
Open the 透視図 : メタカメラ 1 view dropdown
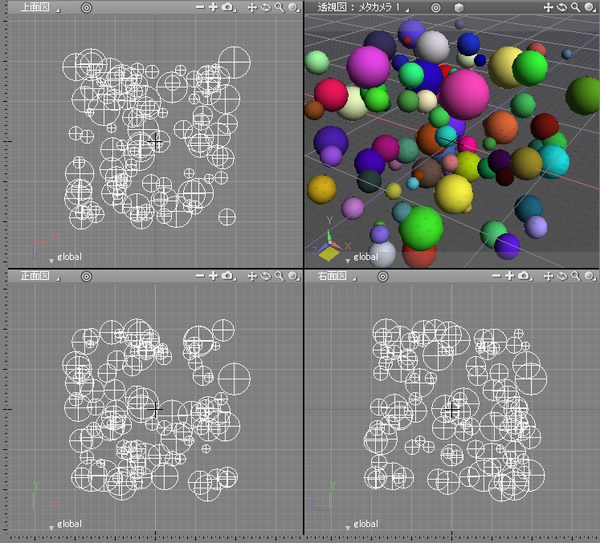[x=363, y=8]
